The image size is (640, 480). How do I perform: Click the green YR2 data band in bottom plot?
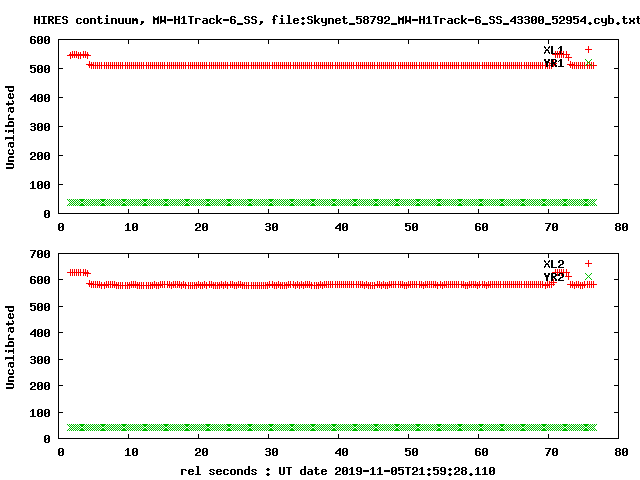click(332, 427)
